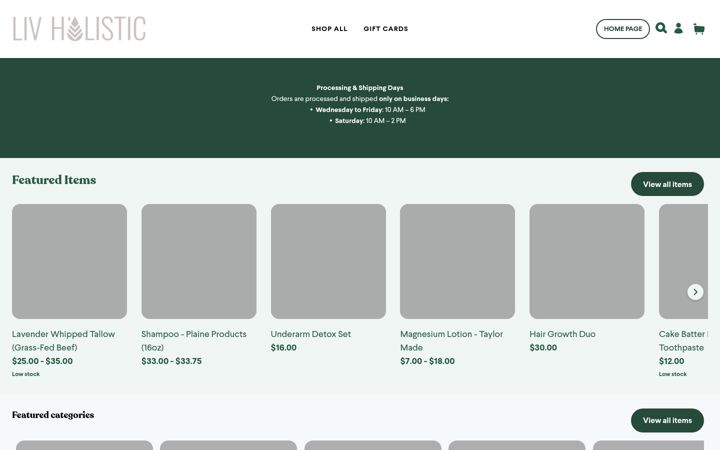720x450 pixels.
Task: Click View all items in Featured Items
Action: (x=667, y=184)
